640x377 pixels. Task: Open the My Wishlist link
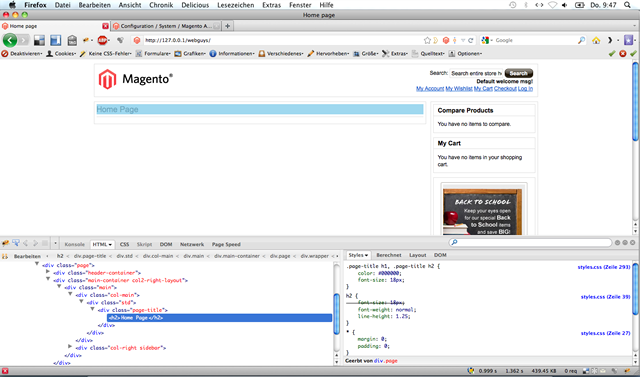pos(459,89)
